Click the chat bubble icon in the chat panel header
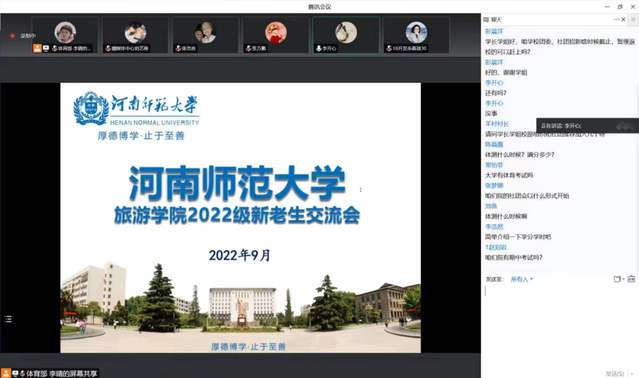 (x=486, y=20)
